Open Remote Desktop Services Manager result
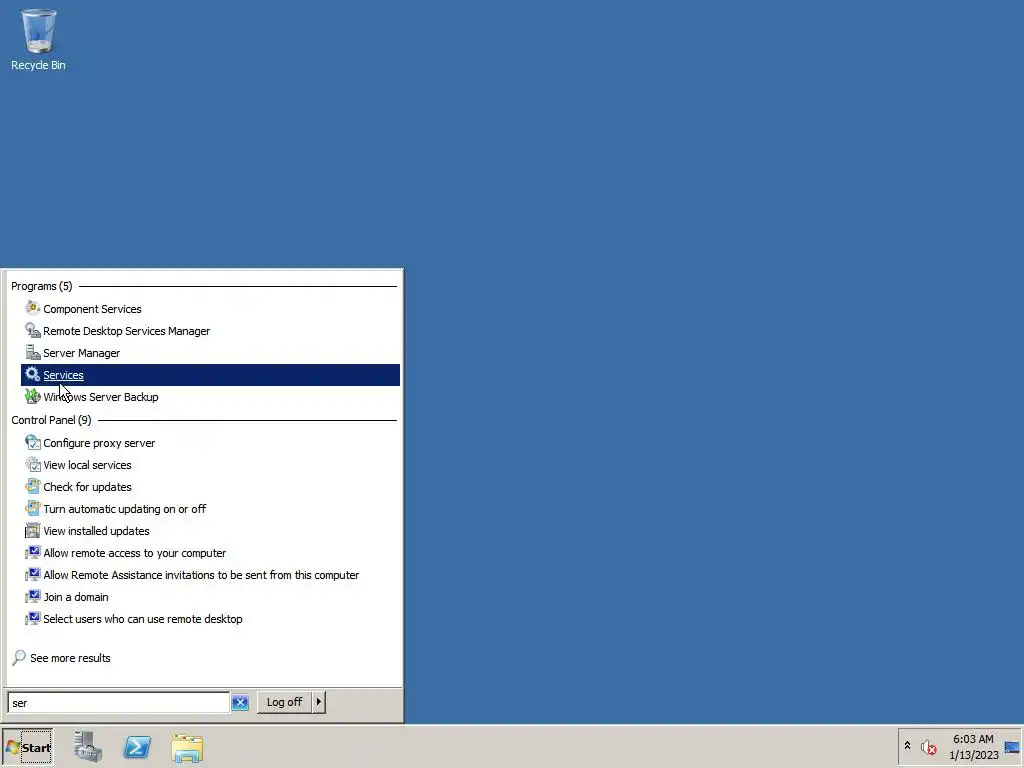The image size is (1024, 768). point(127,331)
